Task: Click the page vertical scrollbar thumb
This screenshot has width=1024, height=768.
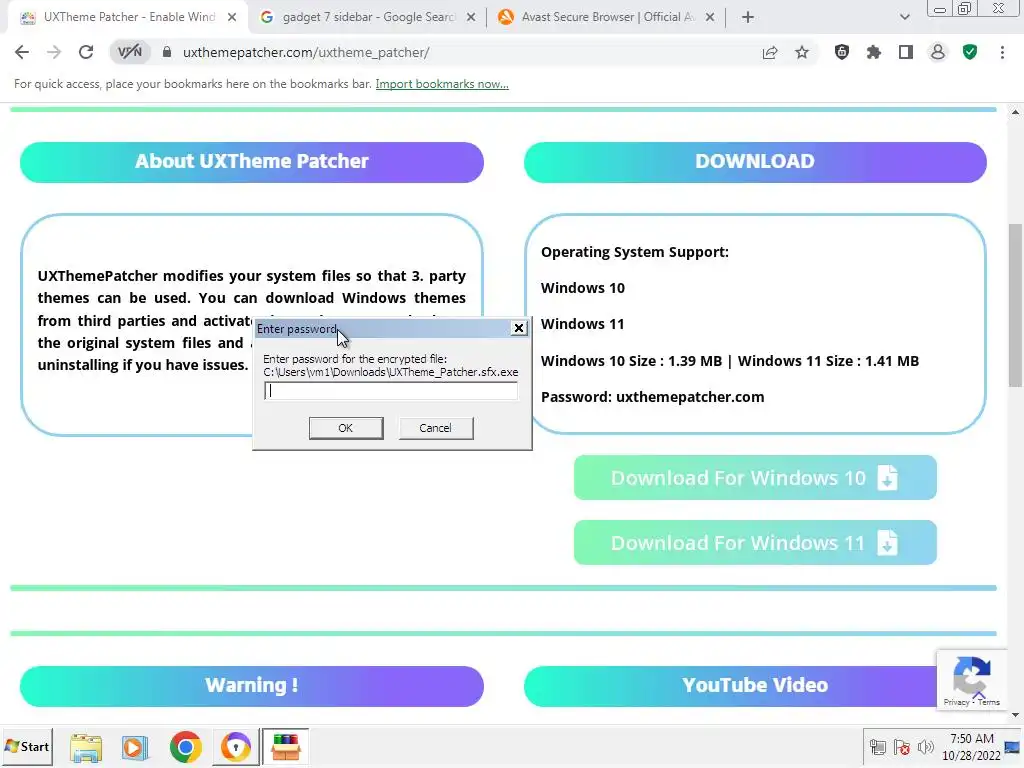Action: tap(1015, 305)
